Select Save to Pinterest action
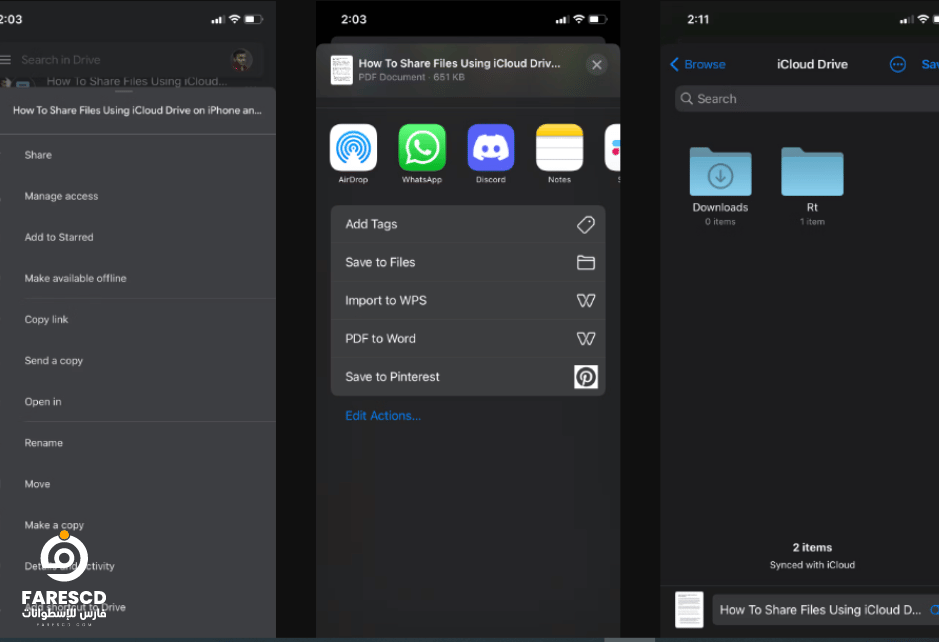The height and width of the screenshot is (642, 939). (x=468, y=377)
